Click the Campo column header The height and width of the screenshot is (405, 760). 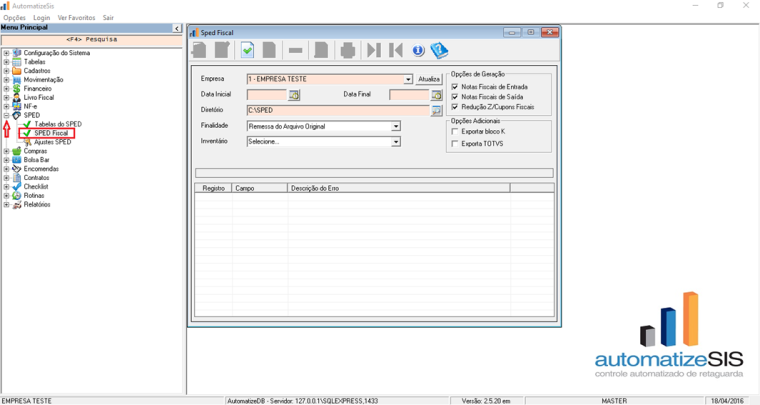(x=260, y=188)
